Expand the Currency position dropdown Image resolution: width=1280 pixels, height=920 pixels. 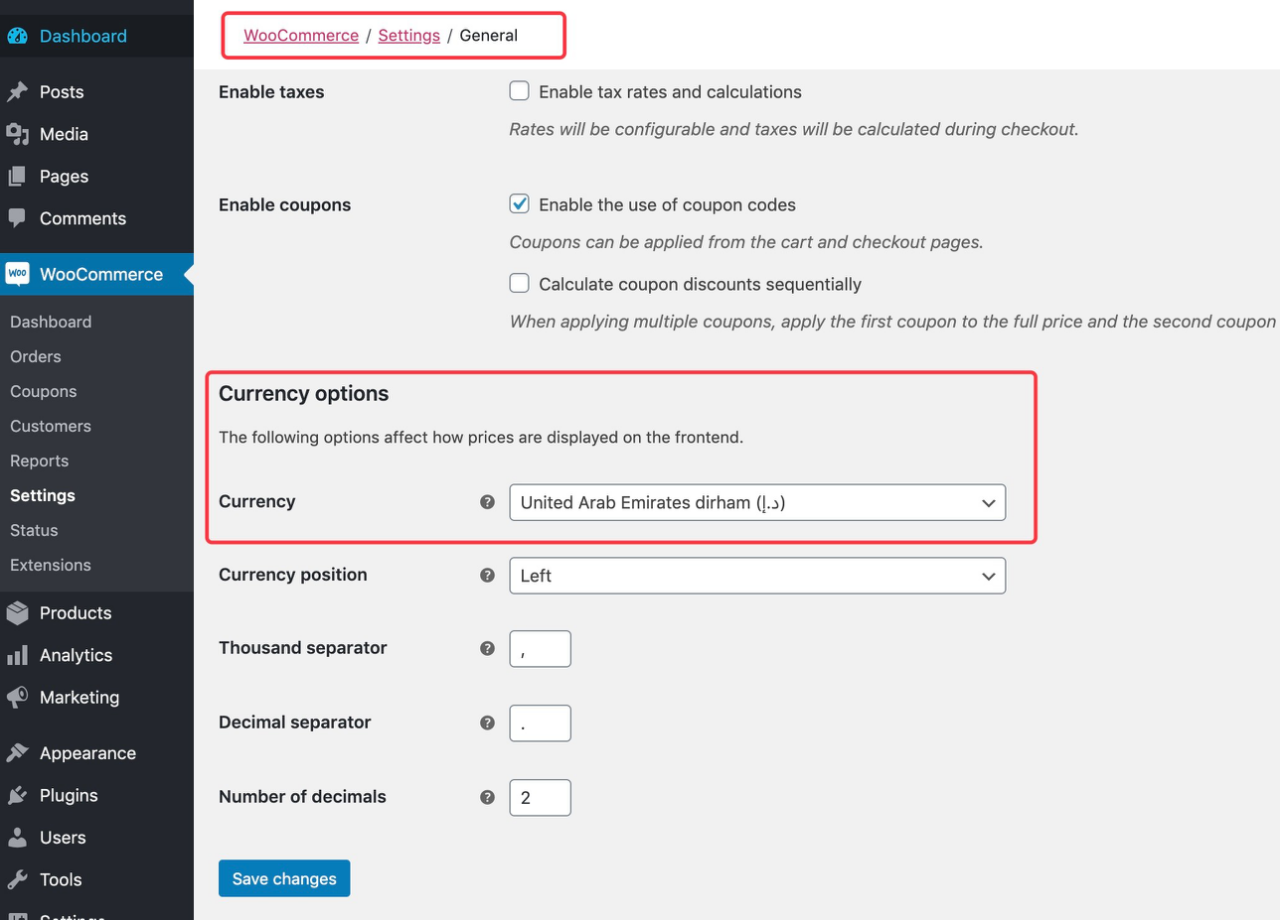point(757,576)
